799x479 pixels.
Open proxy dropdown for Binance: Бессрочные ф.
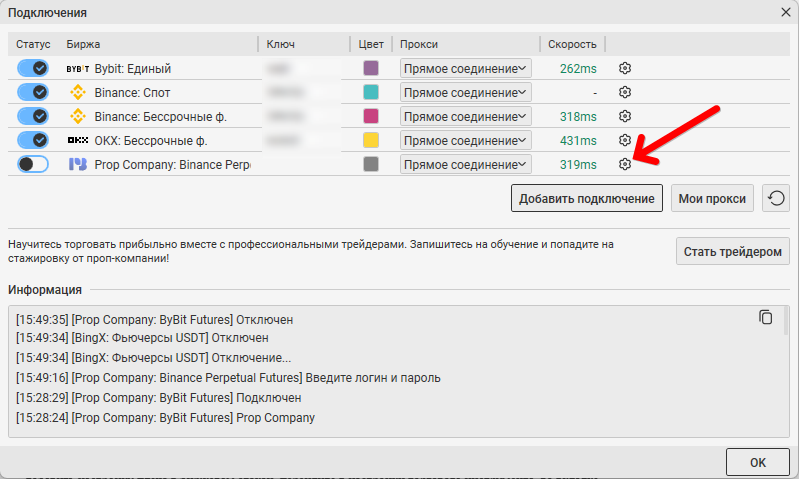tap(466, 116)
